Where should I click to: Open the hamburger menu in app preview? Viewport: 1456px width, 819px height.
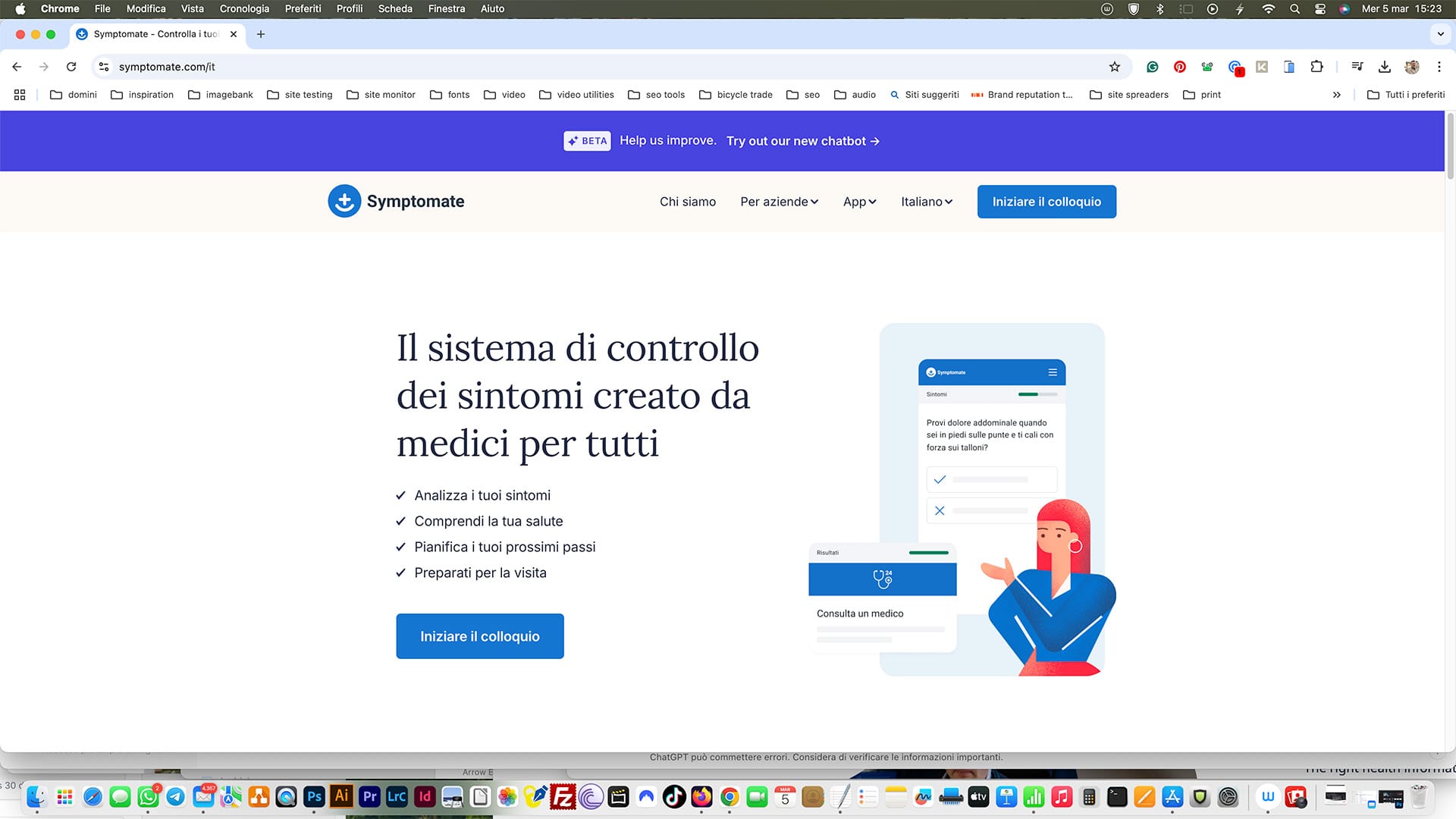1053,372
